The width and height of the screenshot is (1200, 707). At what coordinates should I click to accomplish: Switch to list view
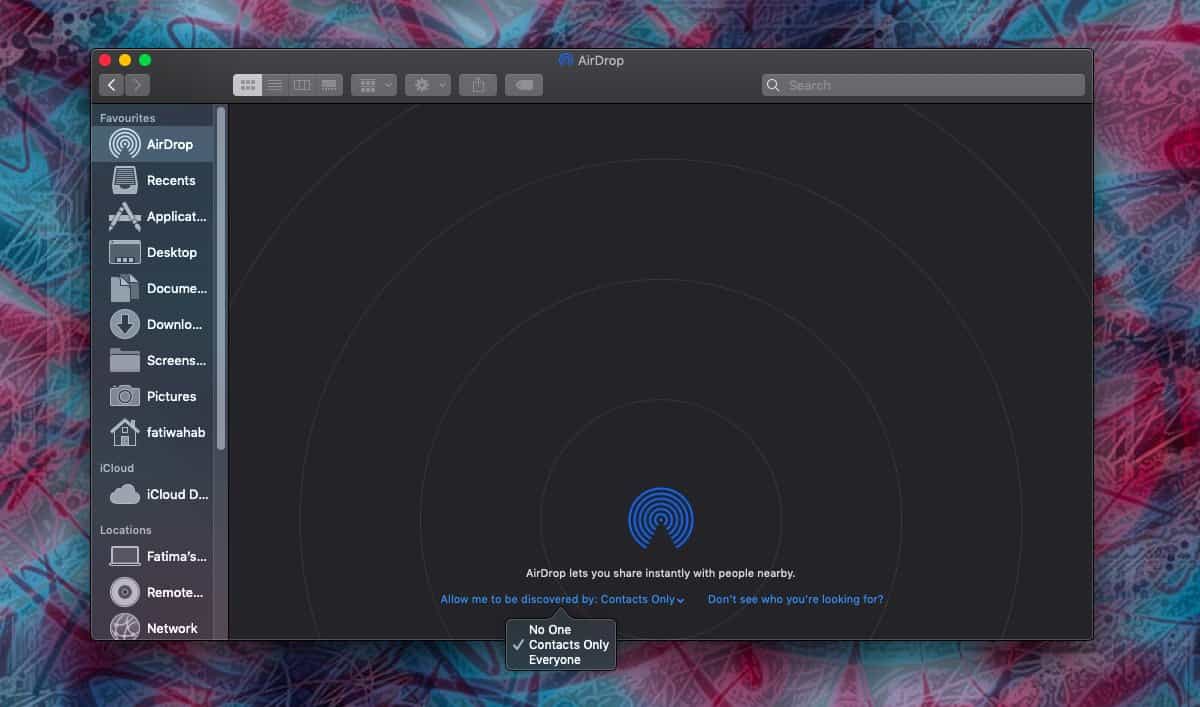coord(275,85)
